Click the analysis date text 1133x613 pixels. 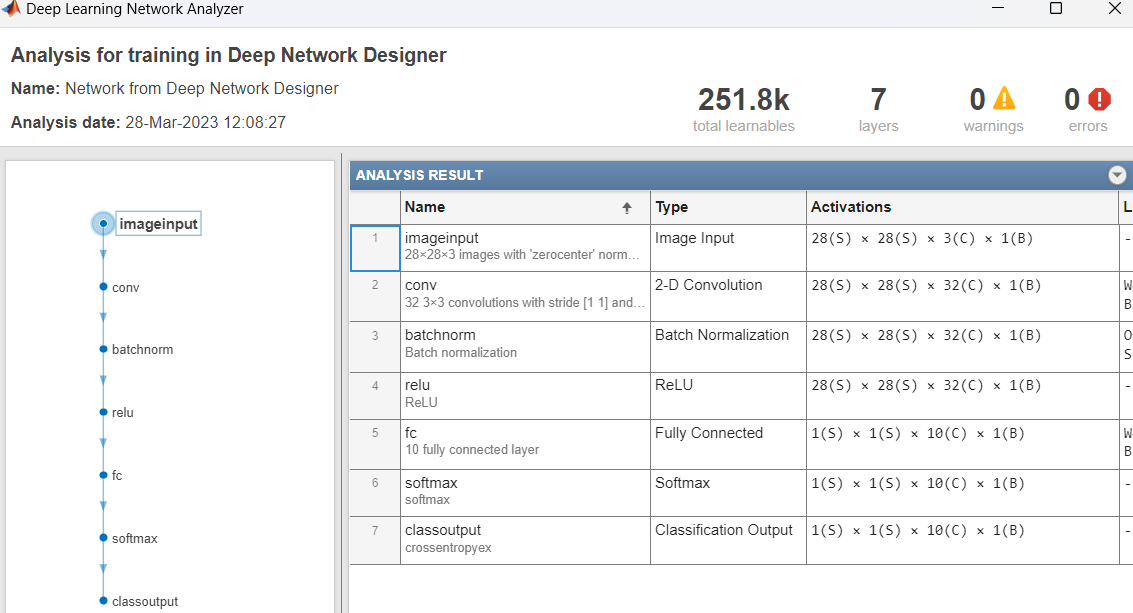point(148,122)
